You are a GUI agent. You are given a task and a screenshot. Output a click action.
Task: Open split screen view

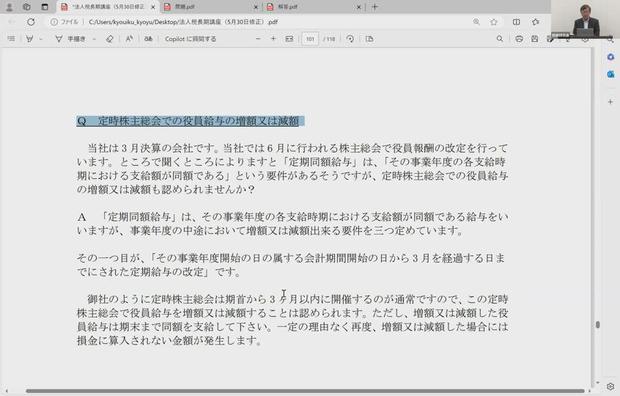tap(516, 22)
